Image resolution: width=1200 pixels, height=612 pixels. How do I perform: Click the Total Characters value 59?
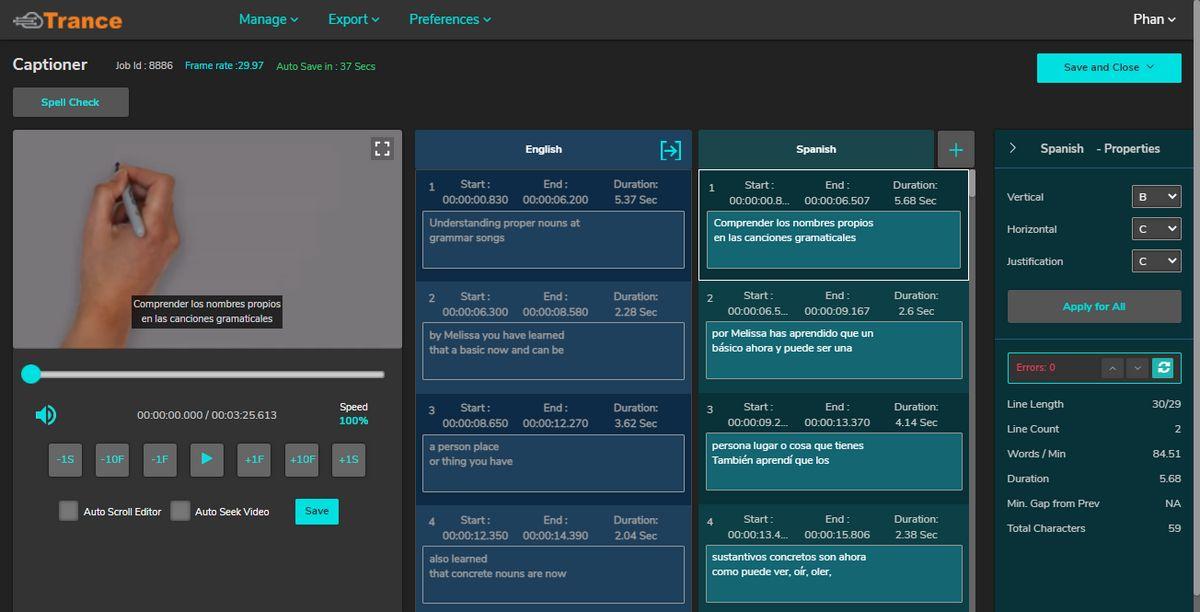coord(1175,528)
